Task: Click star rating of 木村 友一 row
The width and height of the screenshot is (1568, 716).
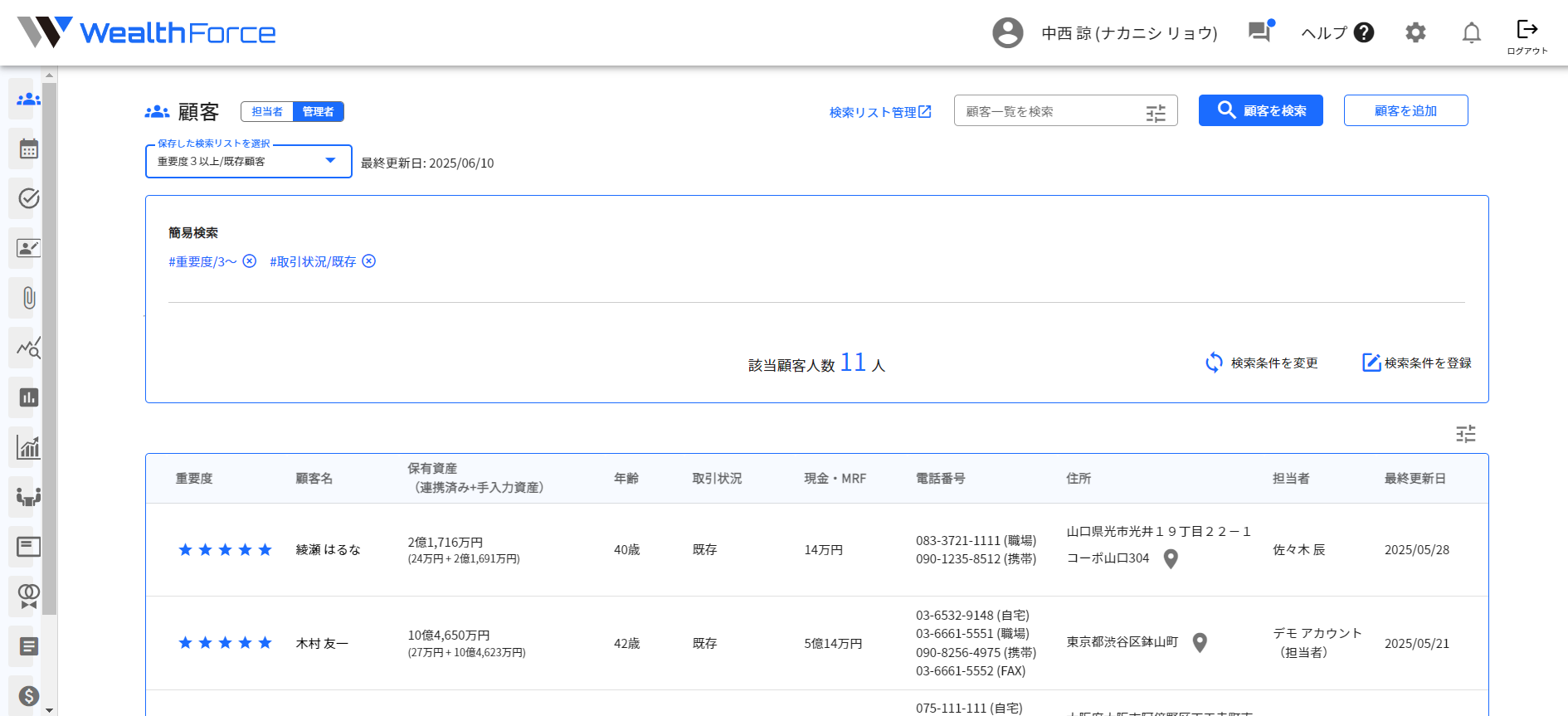Action: click(x=225, y=643)
